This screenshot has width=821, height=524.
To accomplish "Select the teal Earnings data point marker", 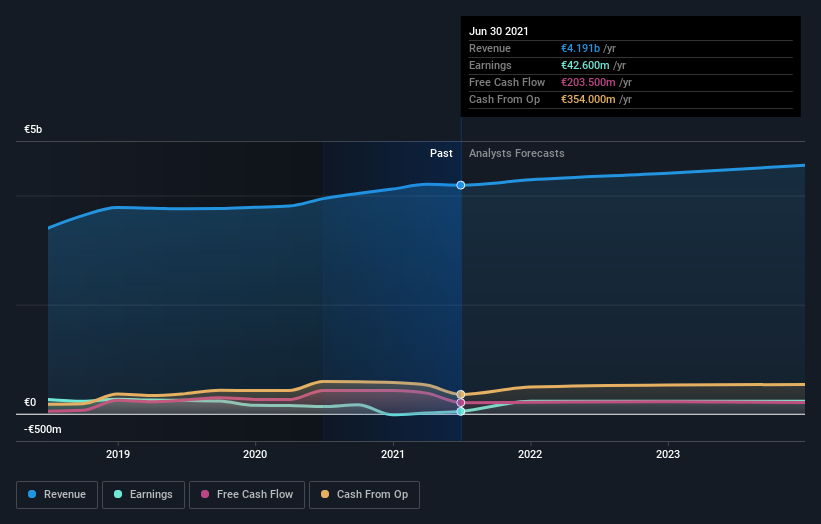I will pyautogui.click(x=461, y=411).
